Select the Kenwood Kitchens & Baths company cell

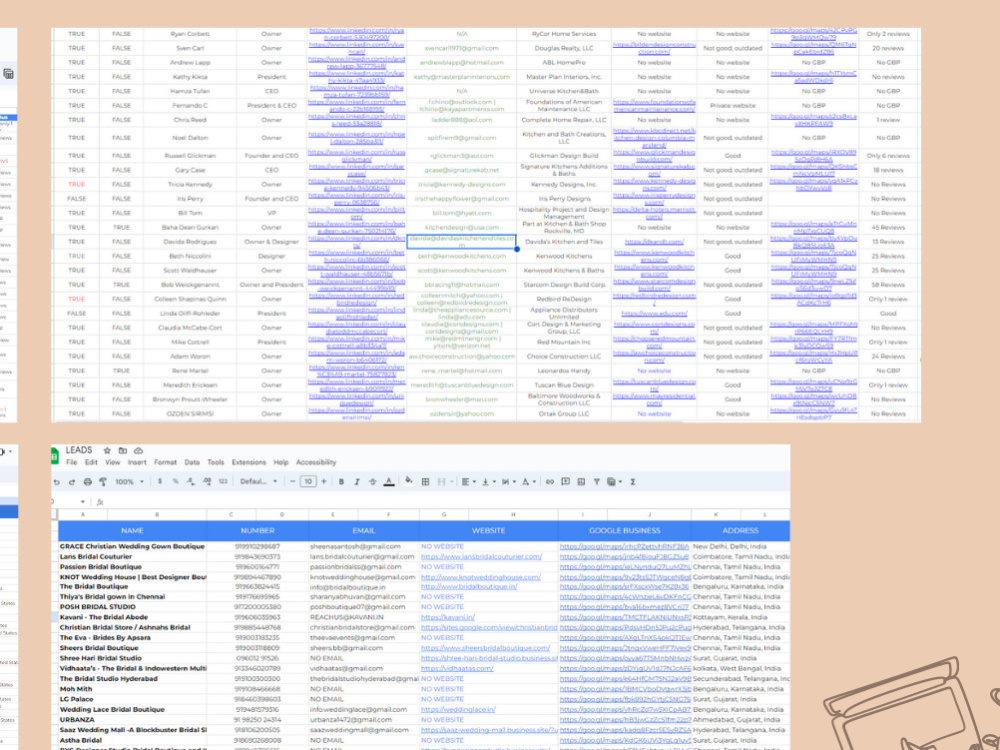pos(564,270)
